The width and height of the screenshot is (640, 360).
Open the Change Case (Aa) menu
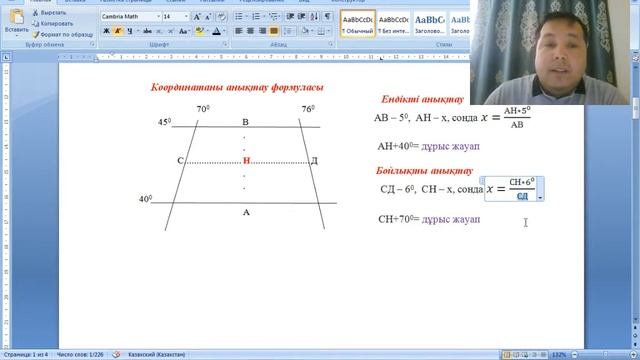[x=184, y=31]
